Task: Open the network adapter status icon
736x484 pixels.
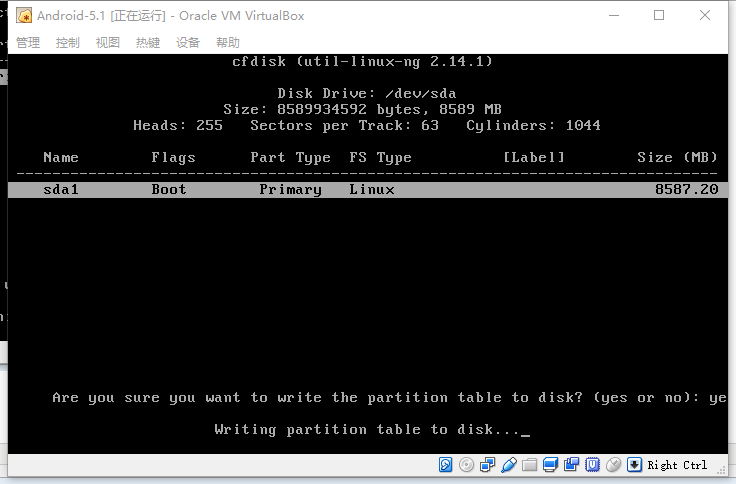Action: [x=488, y=465]
